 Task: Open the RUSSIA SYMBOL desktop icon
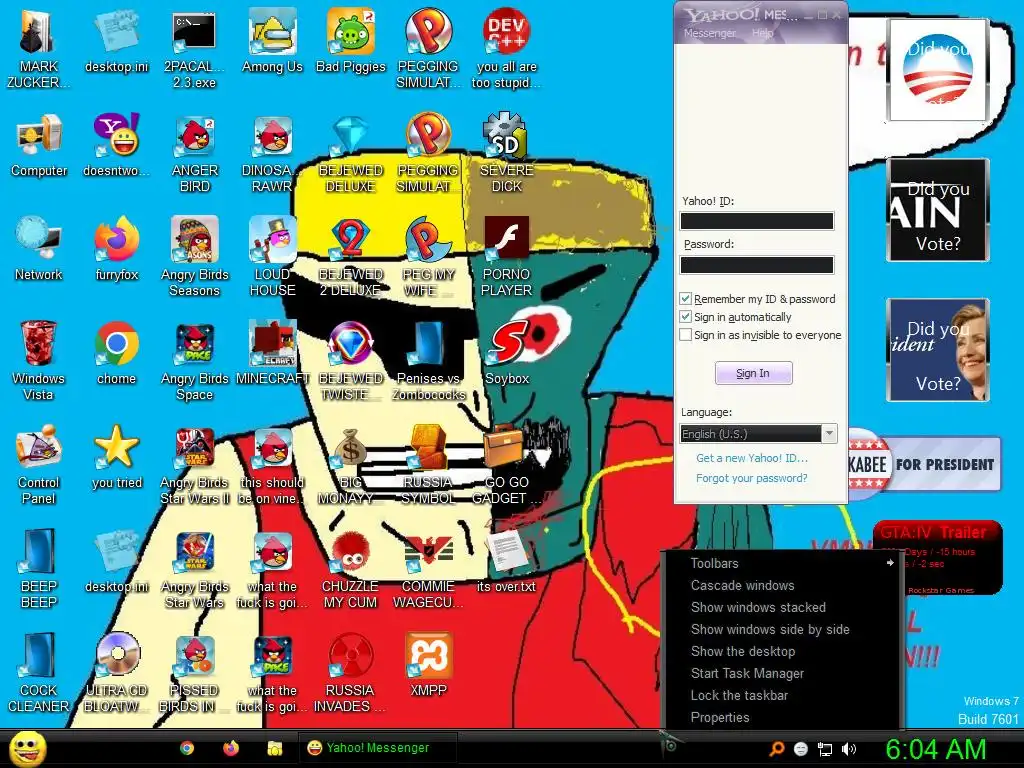pos(428,465)
